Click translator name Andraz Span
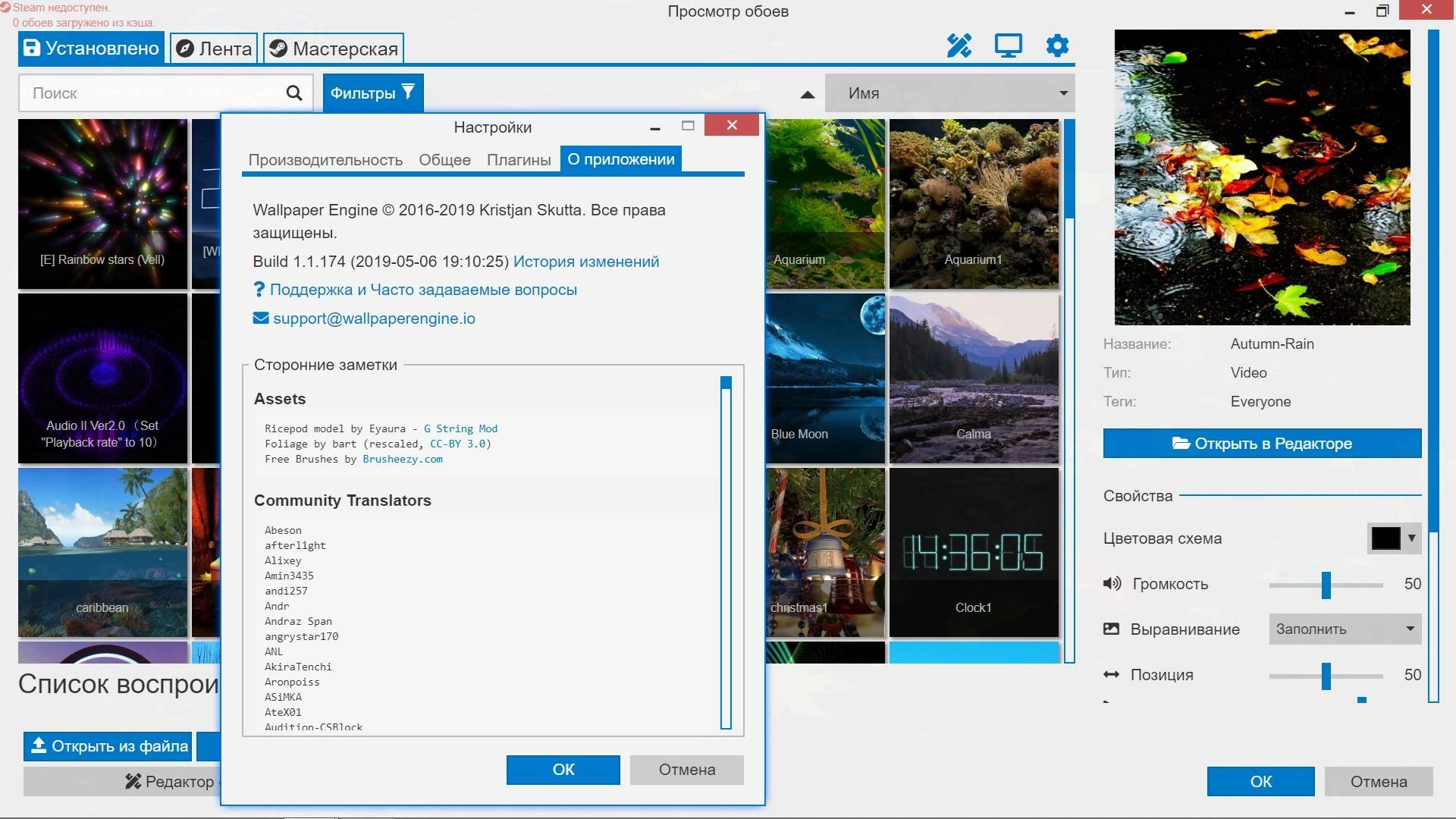The image size is (1456, 819). (298, 621)
